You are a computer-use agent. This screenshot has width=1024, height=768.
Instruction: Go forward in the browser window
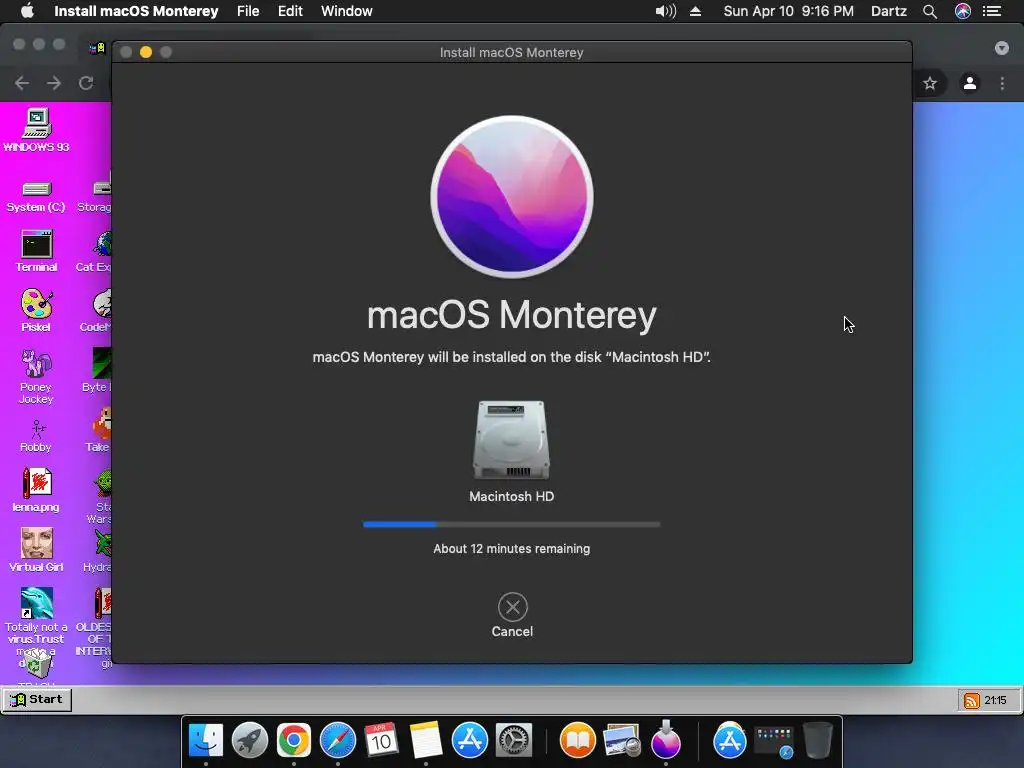54,83
